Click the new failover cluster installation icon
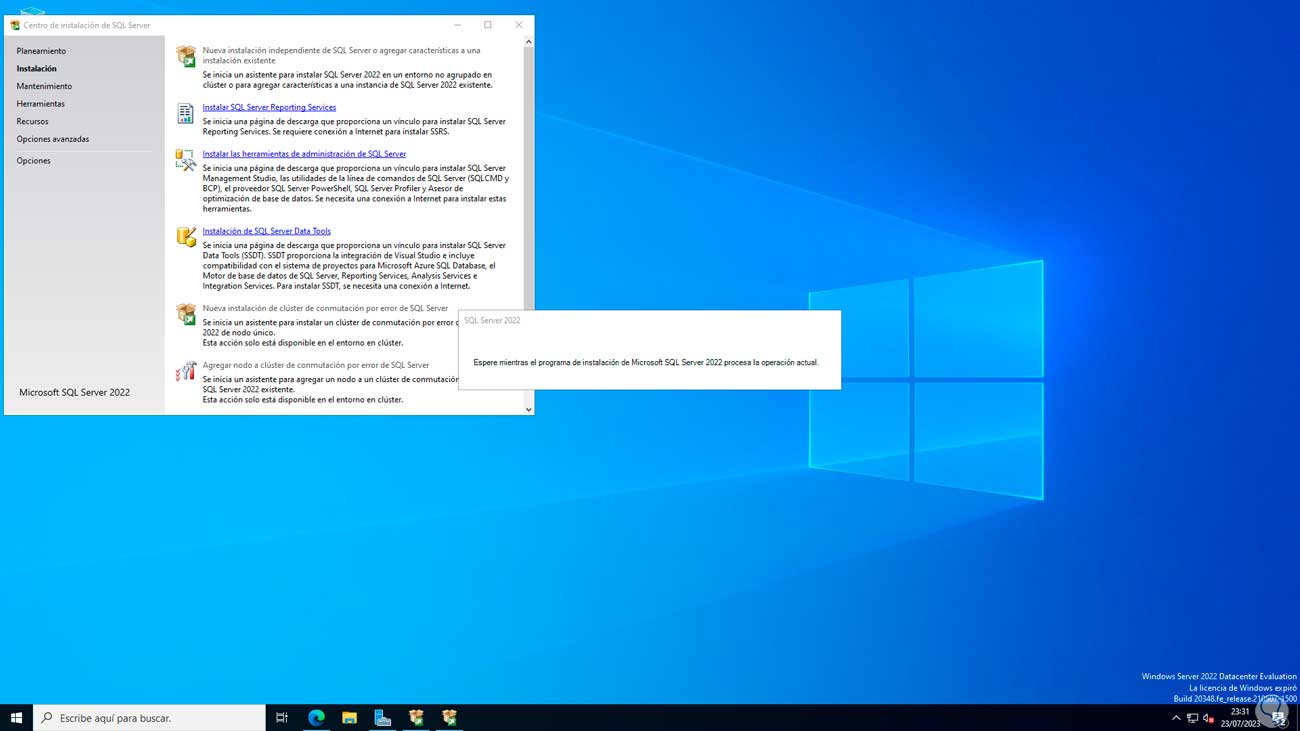This screenshot has height=731, width=1300. click(x=186, y=314)
